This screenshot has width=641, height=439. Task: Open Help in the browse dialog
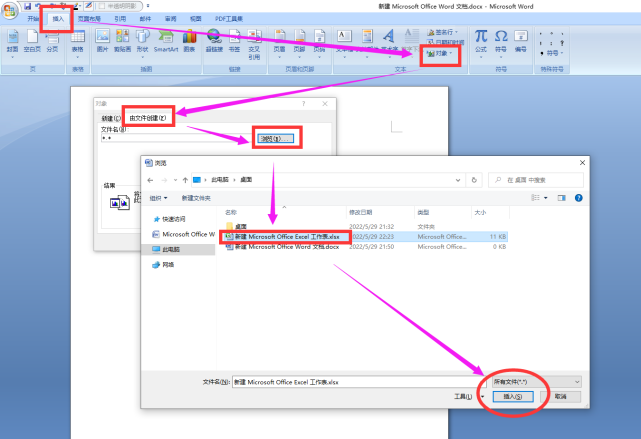click(578, 198)
